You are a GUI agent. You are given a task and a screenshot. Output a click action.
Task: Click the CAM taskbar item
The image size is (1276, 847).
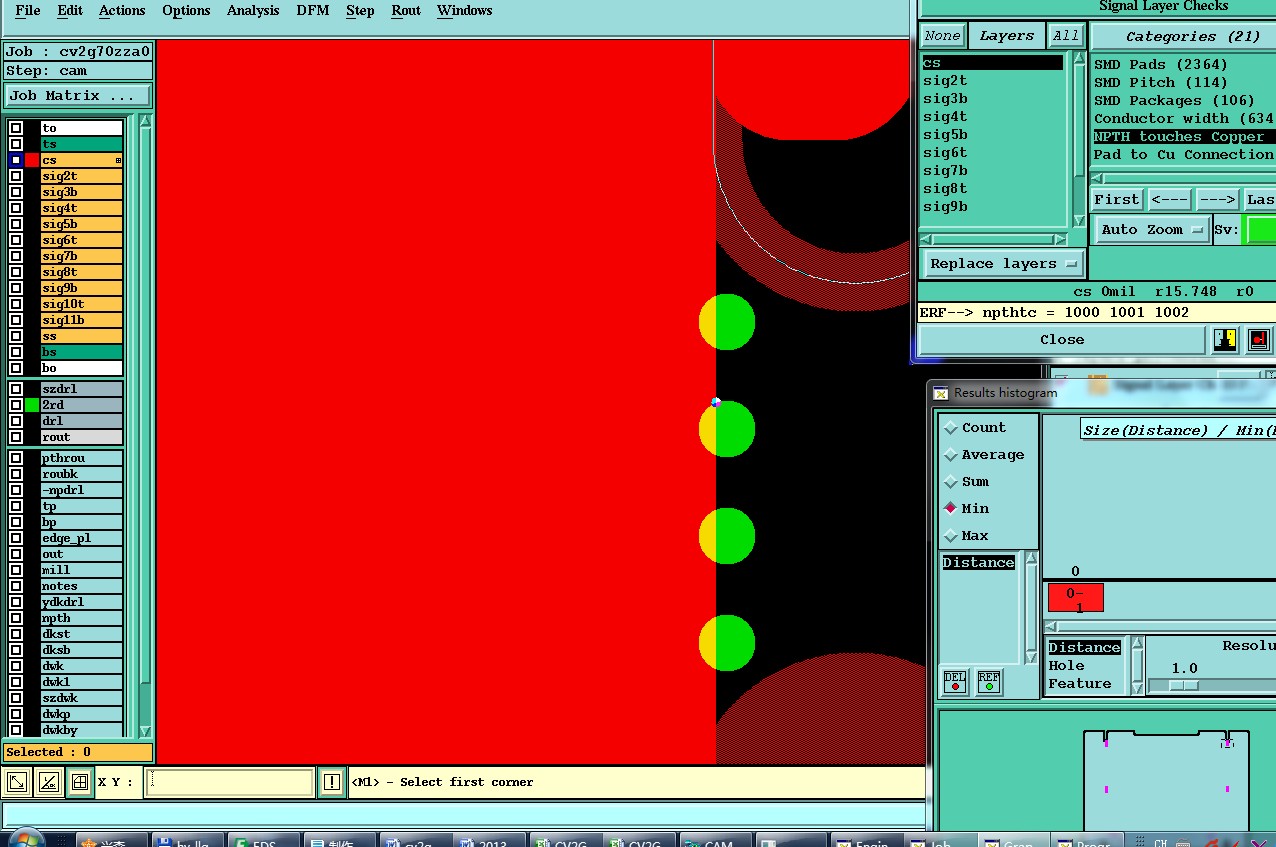(x=715, y=842)
